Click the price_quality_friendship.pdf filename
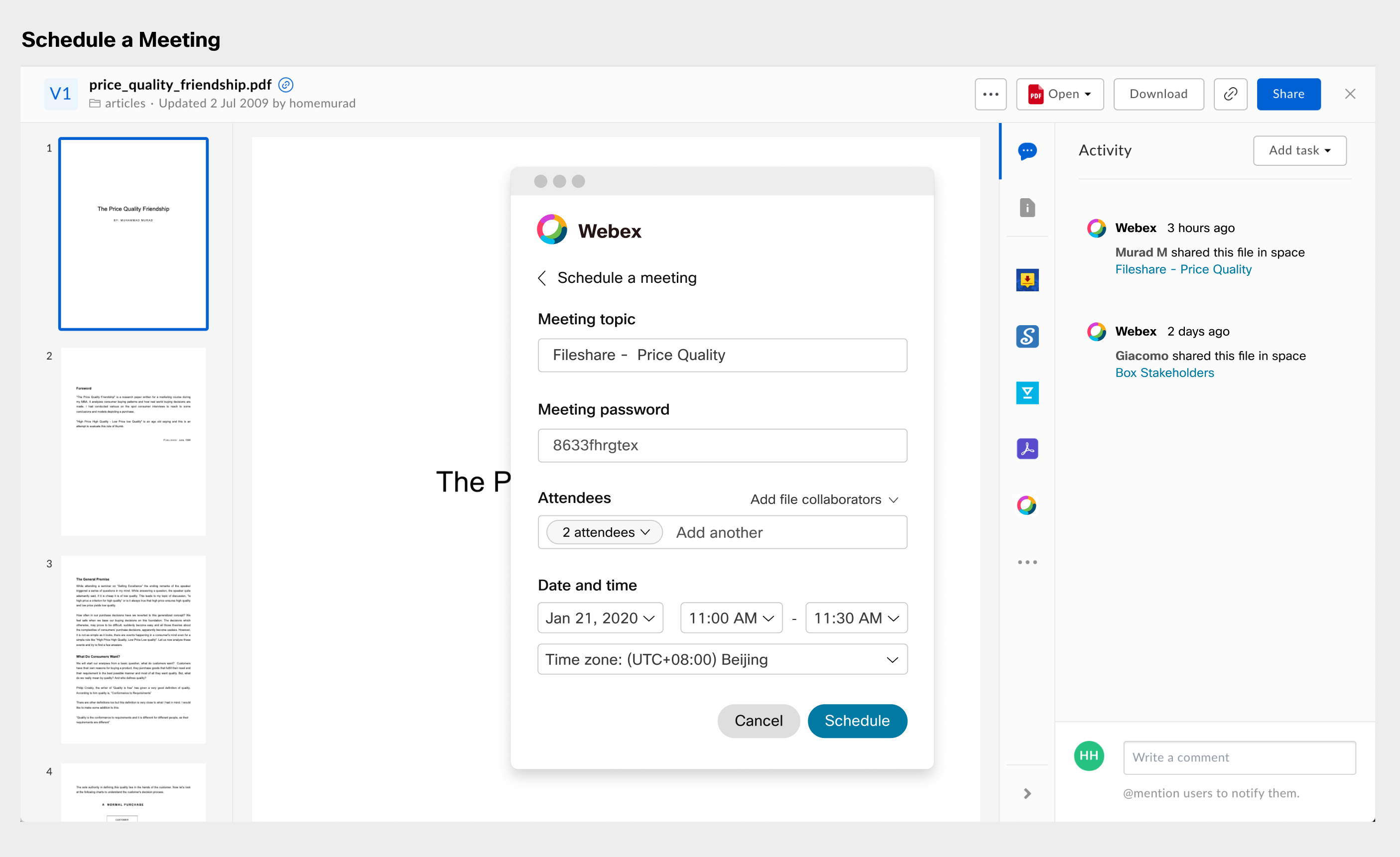Viewport: 1400px width, 857px height. 180,85
